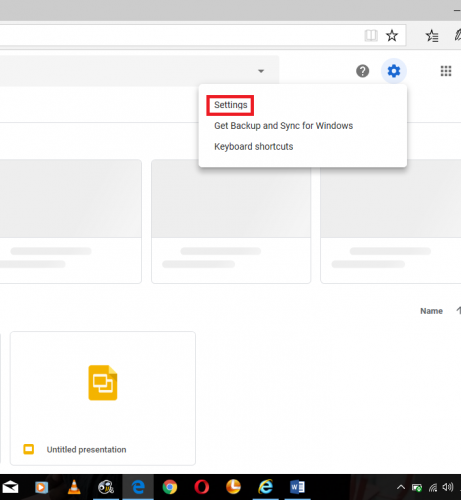
Task: Click the Name sort column header
Action: [x=431, y=311]
